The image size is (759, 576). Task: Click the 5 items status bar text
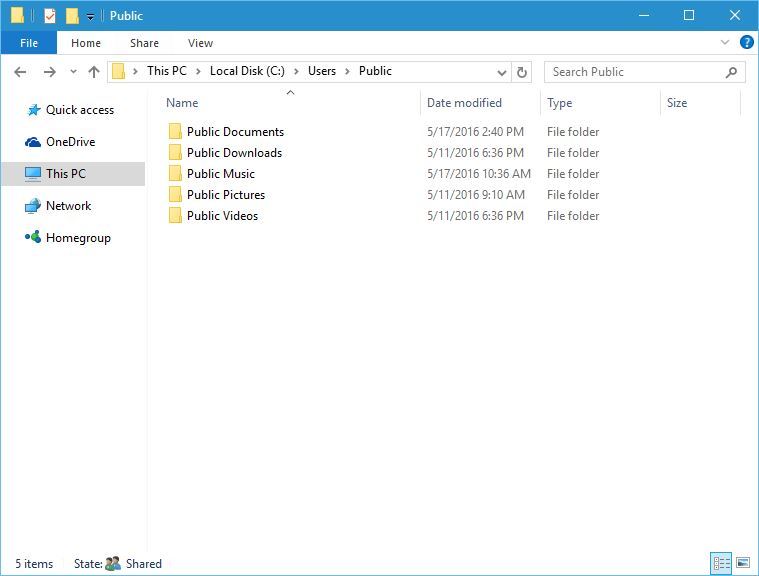click(34, 564)
